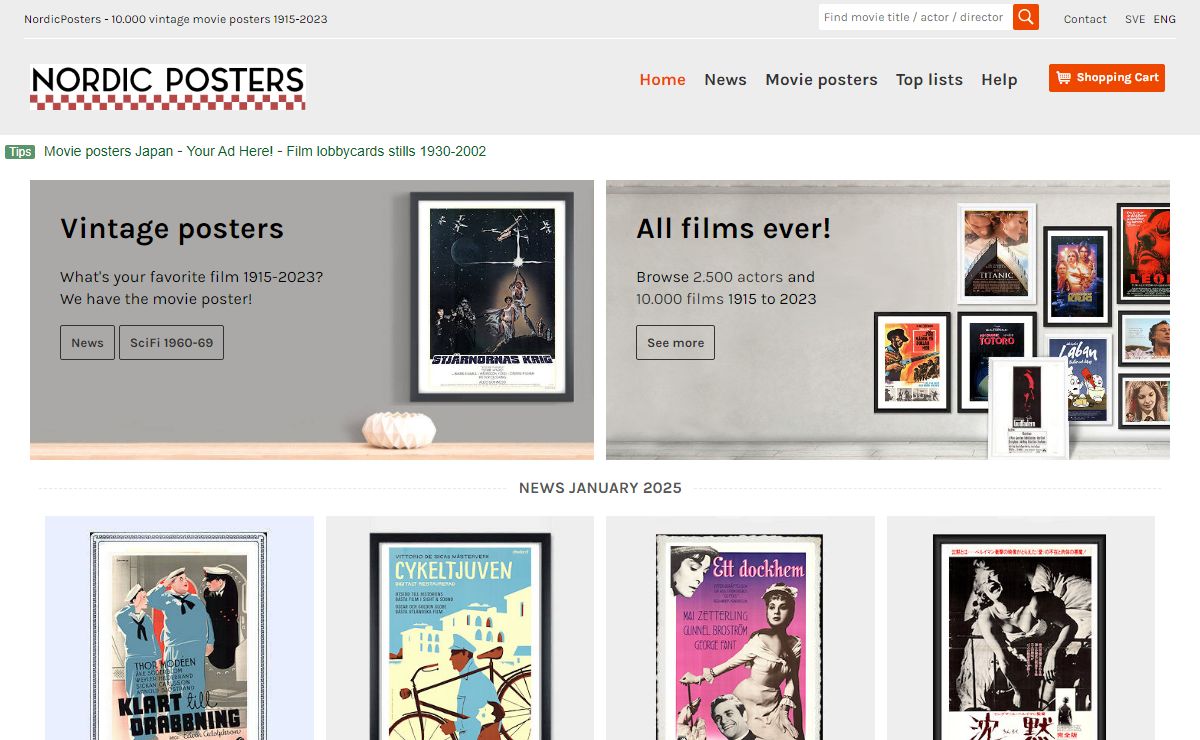Image resolution: width=1200 pixels, height=740 pixels.
Task: Click the NEWS JANUARY 2025 heading
Action: point(600,488)
